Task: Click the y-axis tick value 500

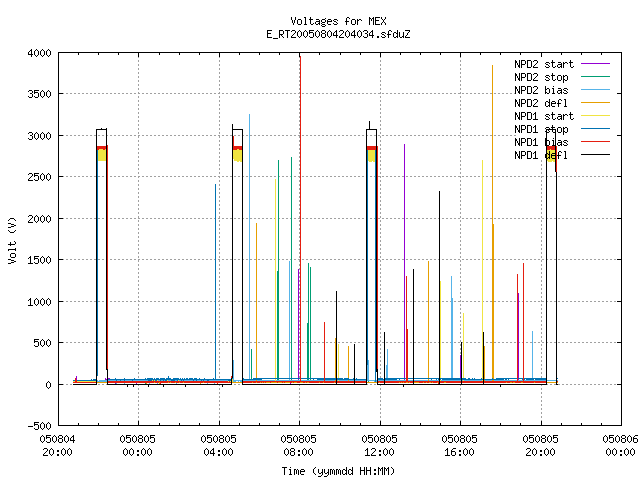Action: (42, 343)
